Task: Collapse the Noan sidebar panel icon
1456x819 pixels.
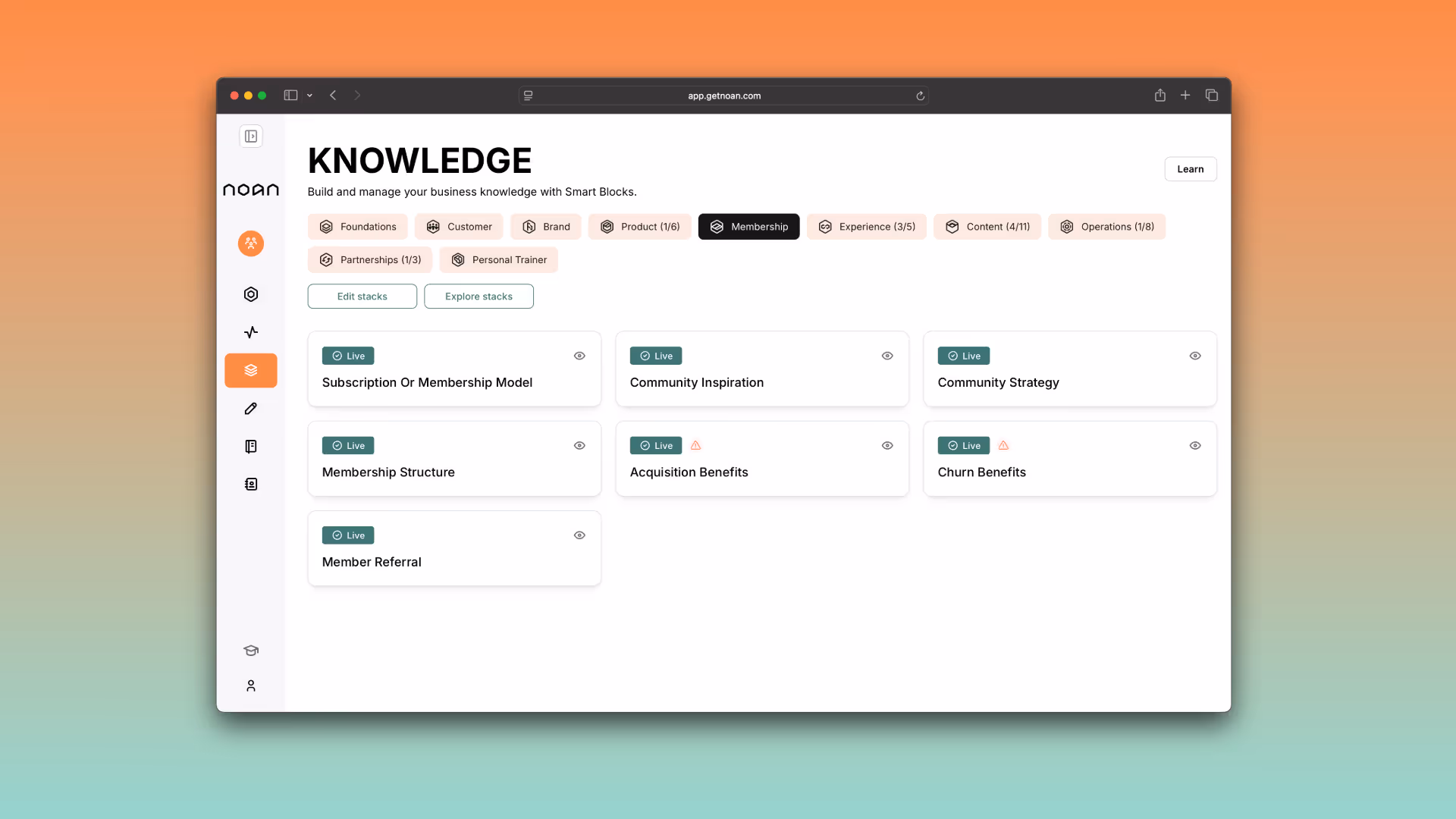Action: (251, 136)
